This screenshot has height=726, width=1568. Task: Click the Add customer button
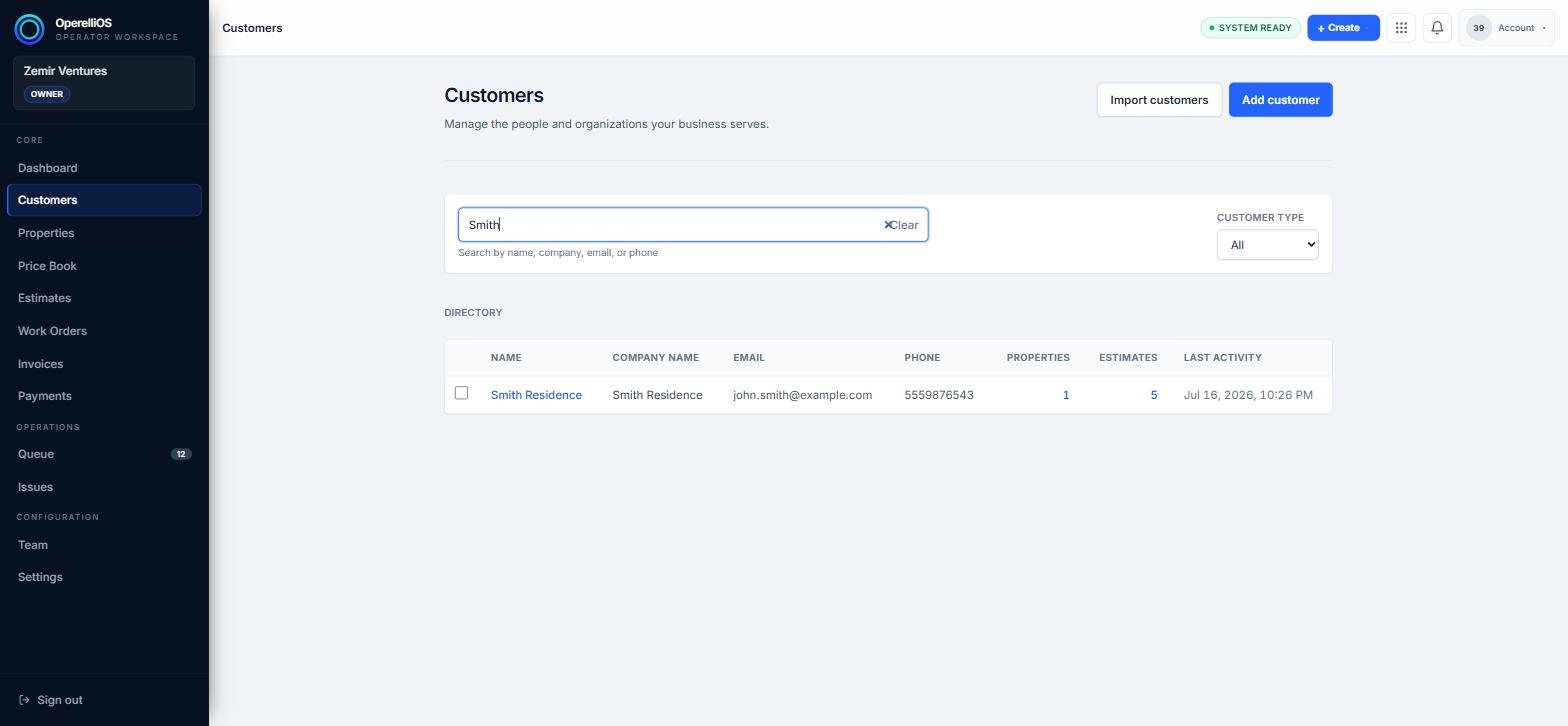tap(1280, 100)
